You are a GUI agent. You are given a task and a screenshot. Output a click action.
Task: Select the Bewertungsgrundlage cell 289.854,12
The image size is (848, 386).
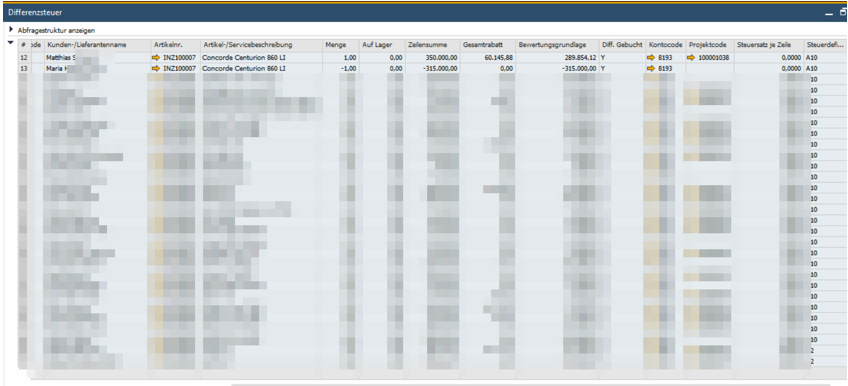pyautogui.click(x=557, y=57)
